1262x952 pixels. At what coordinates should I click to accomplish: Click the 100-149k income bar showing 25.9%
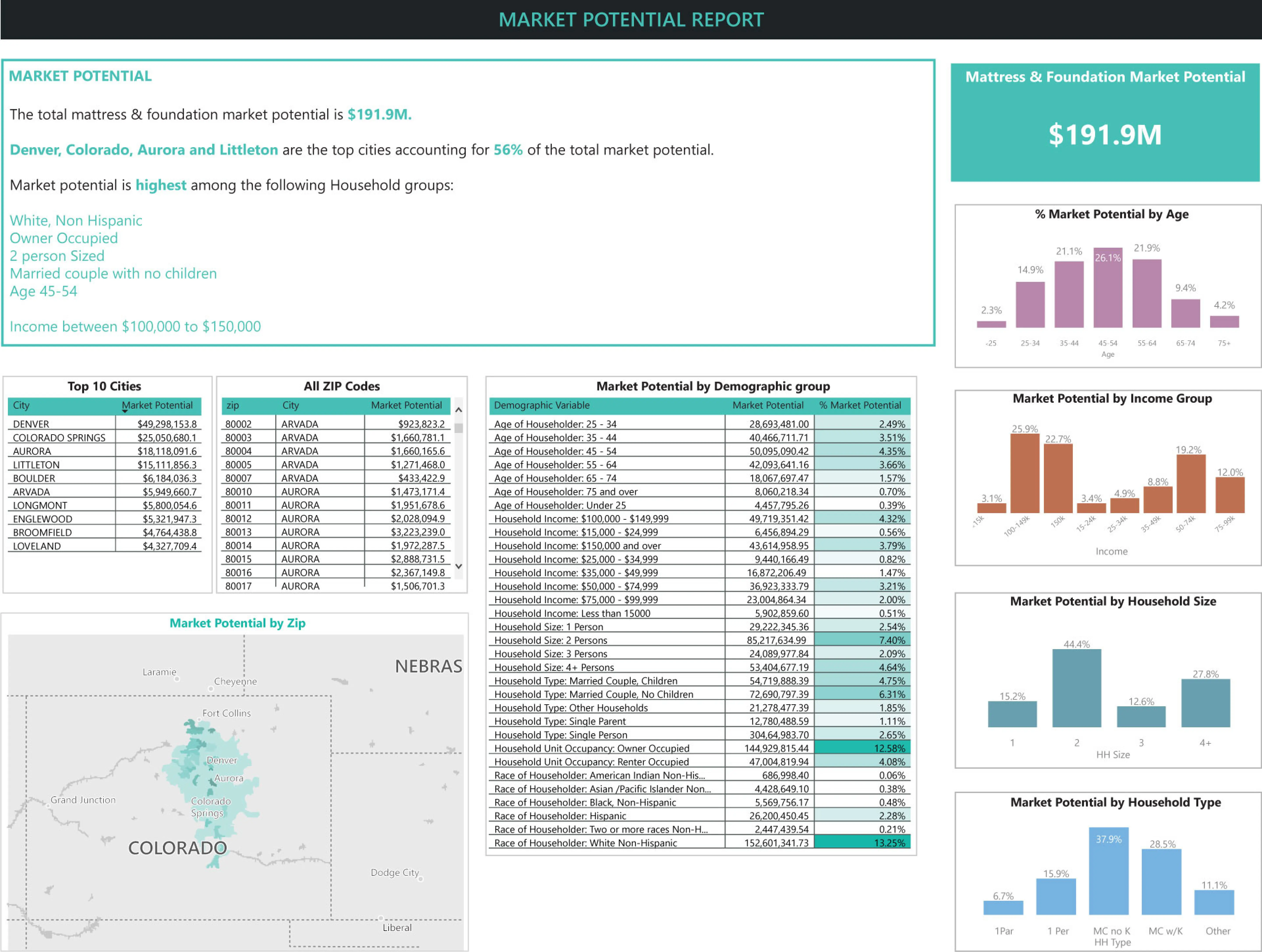coord(1025,473)
